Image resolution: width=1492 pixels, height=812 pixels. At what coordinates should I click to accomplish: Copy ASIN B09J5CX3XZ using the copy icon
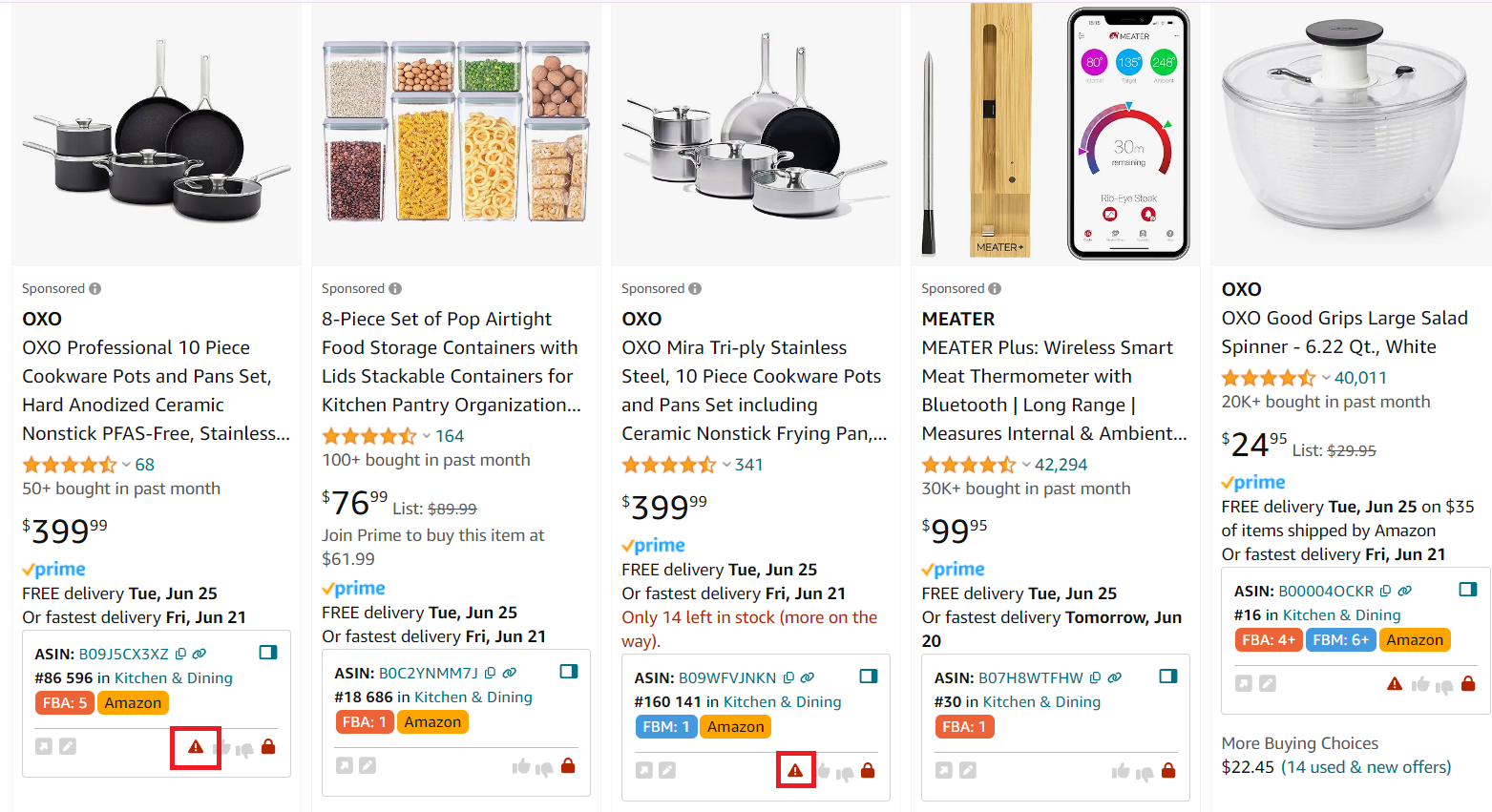179,653
